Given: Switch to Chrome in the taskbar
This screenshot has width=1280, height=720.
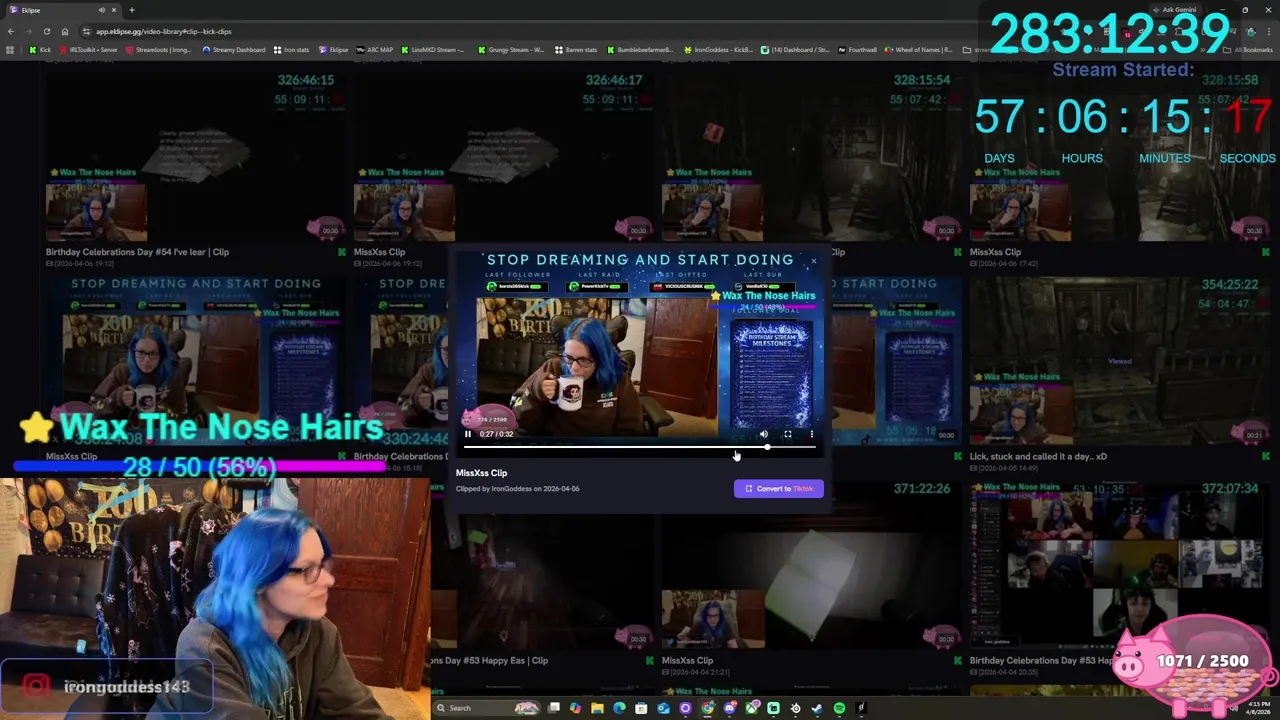Looking at the screenshot, I should (x=708, y=708).
